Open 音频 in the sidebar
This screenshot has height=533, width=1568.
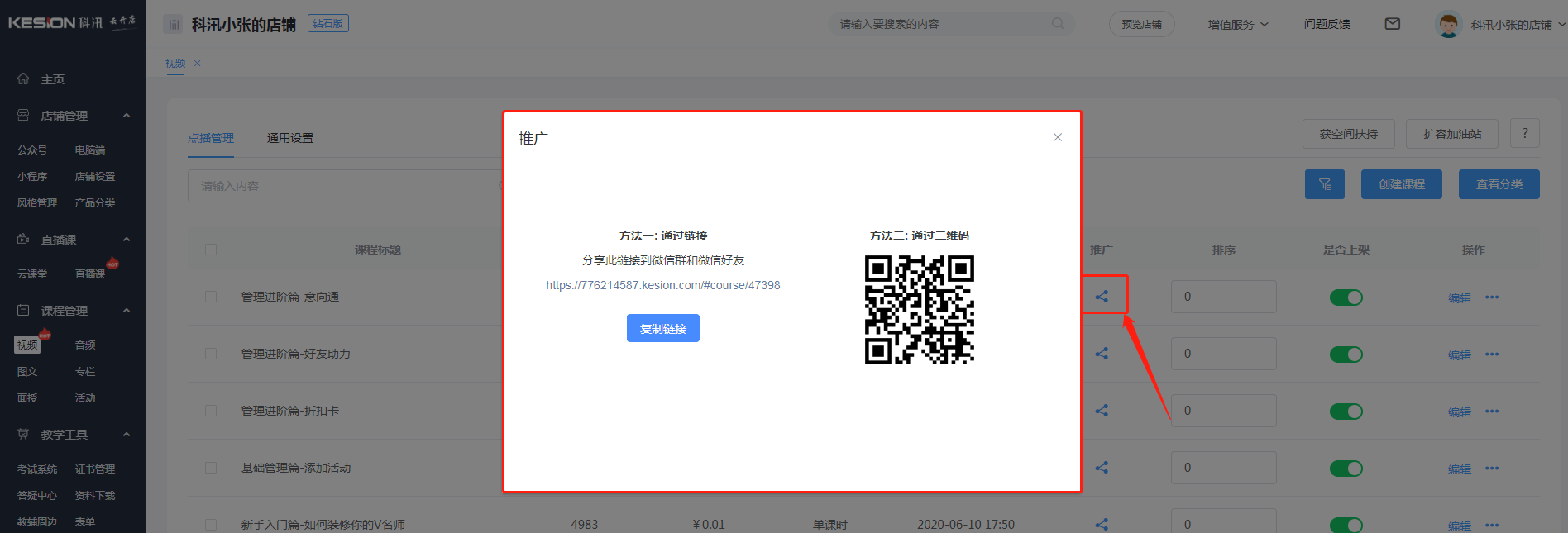coord(85,345)
